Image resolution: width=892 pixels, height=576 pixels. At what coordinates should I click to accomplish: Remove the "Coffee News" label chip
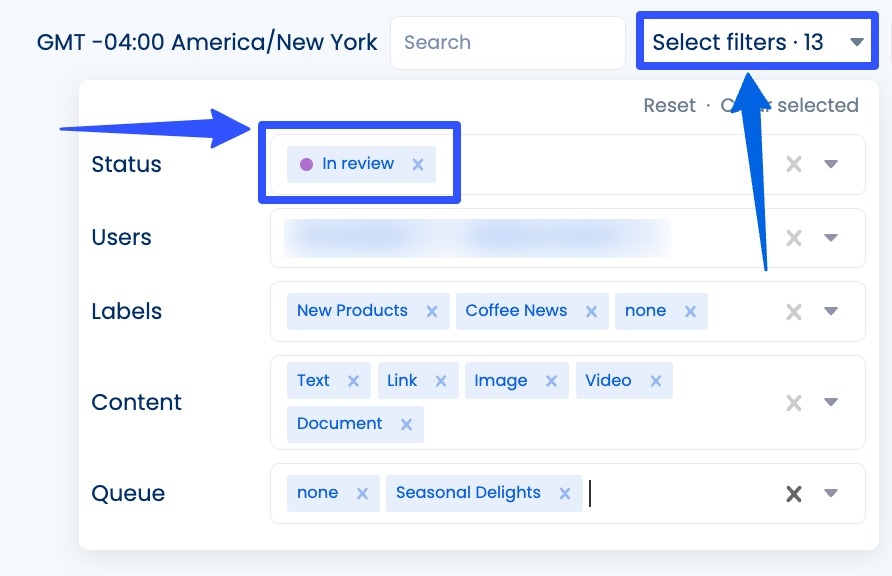[591, 311]
